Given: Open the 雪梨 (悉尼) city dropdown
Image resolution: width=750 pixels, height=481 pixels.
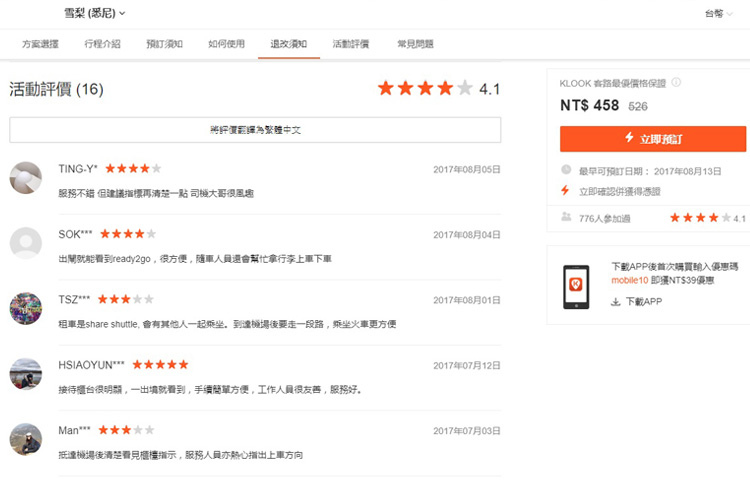Looking at the screenshot, I should [x=95, y=13].
